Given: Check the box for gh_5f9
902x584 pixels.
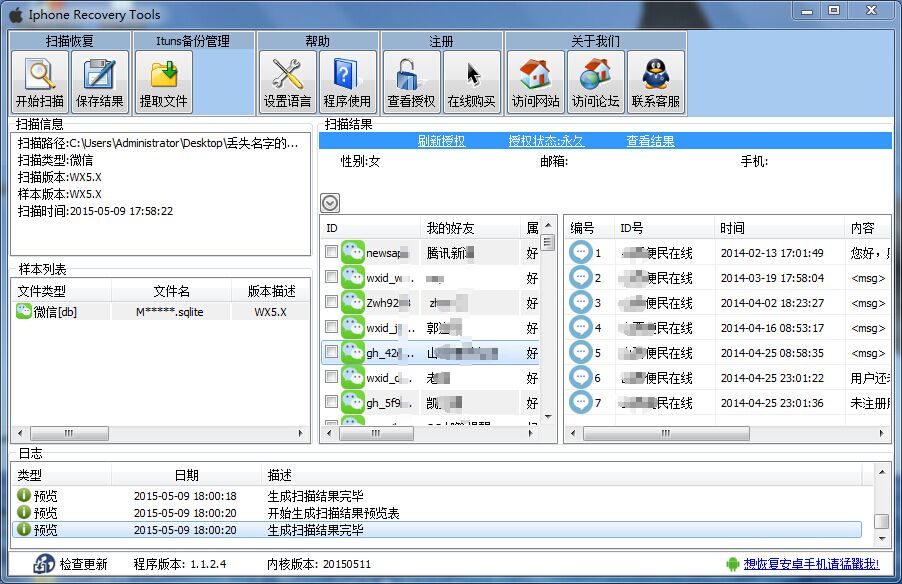Looking at the screenshot, I should (x=331, y=402).
